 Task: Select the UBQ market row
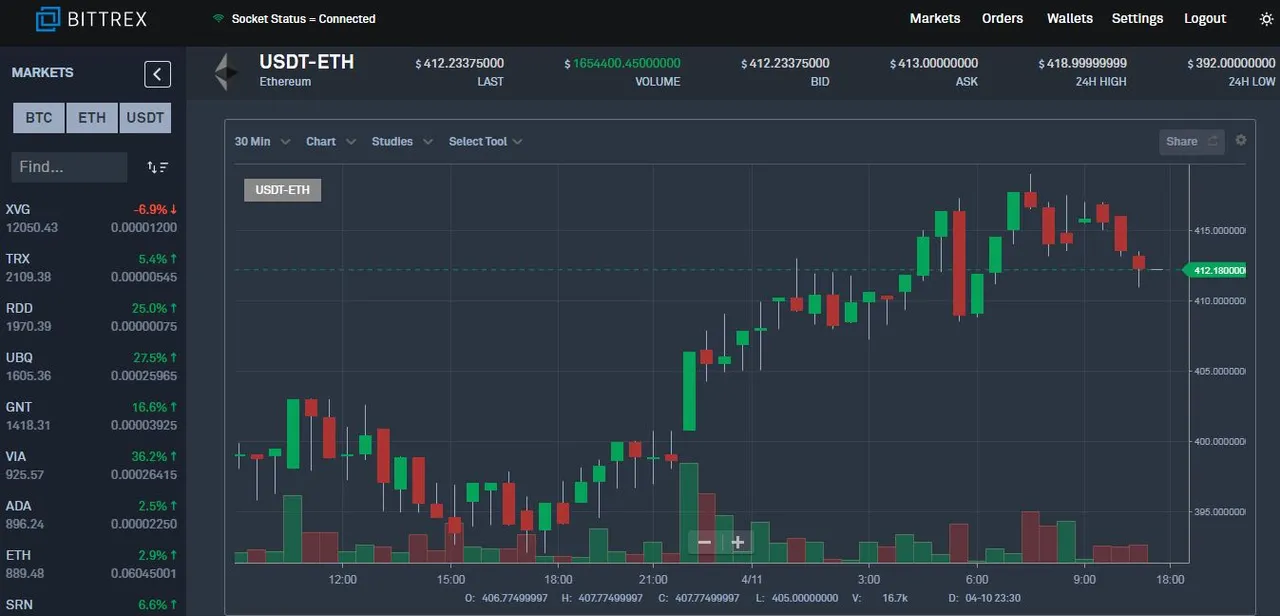(x=92, y=366)
